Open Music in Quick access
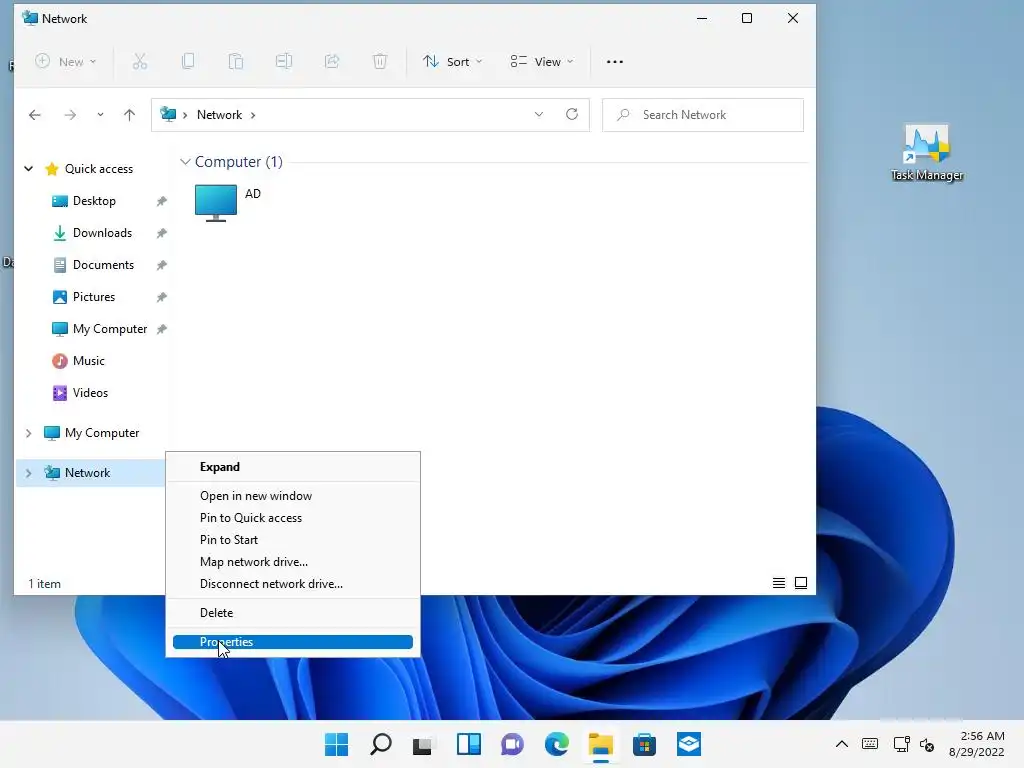This screenshot has height=768, width=1024. [x=89, y=360]
